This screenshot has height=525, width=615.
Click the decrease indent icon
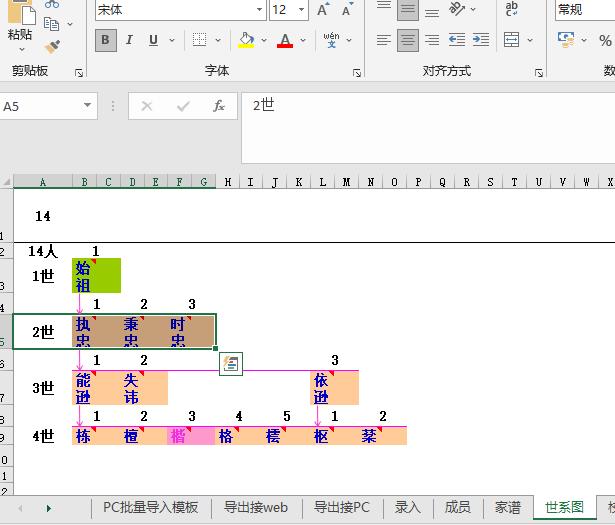point(456,41)
